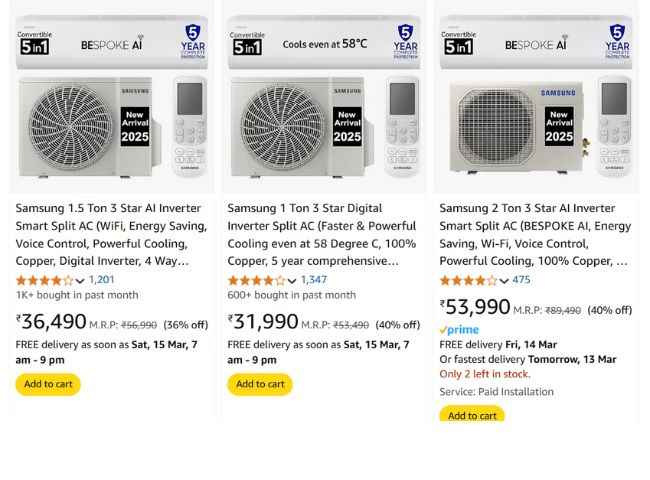Viewport: 650px width, 480px height.
Task: Open 475 reviews link
Action: 522,280
